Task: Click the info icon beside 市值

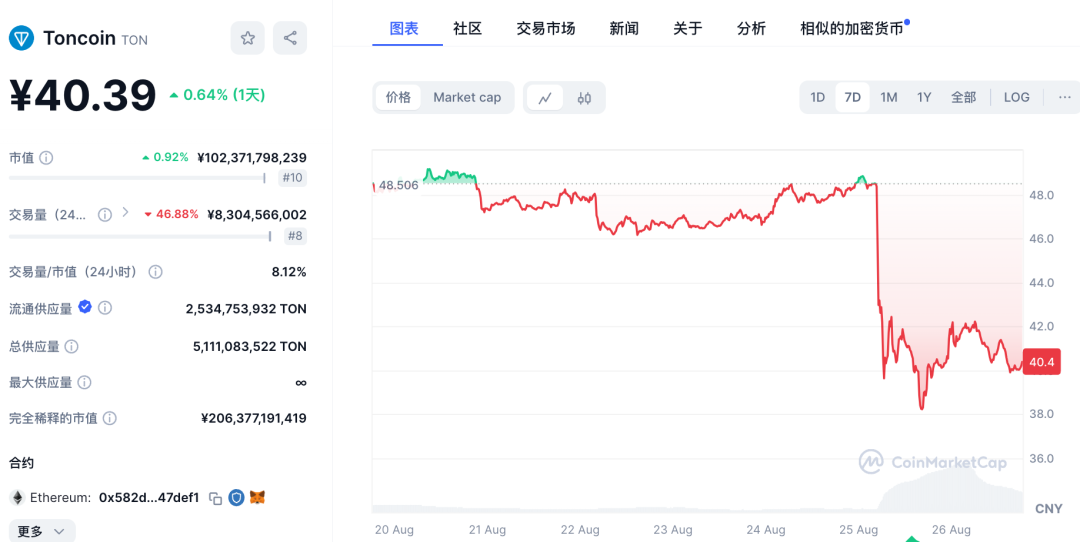Action: [46, 158]
